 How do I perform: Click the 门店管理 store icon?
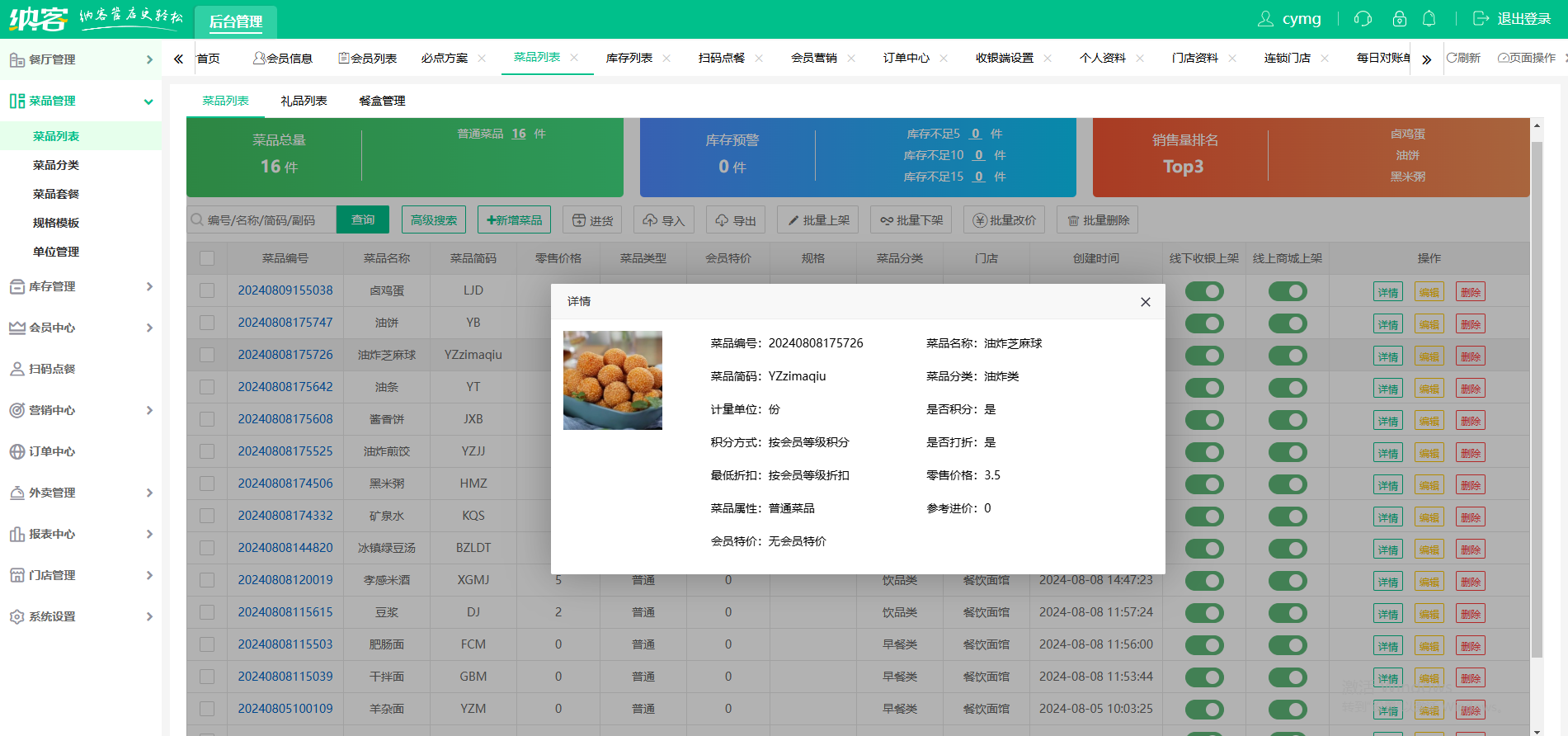16,575
